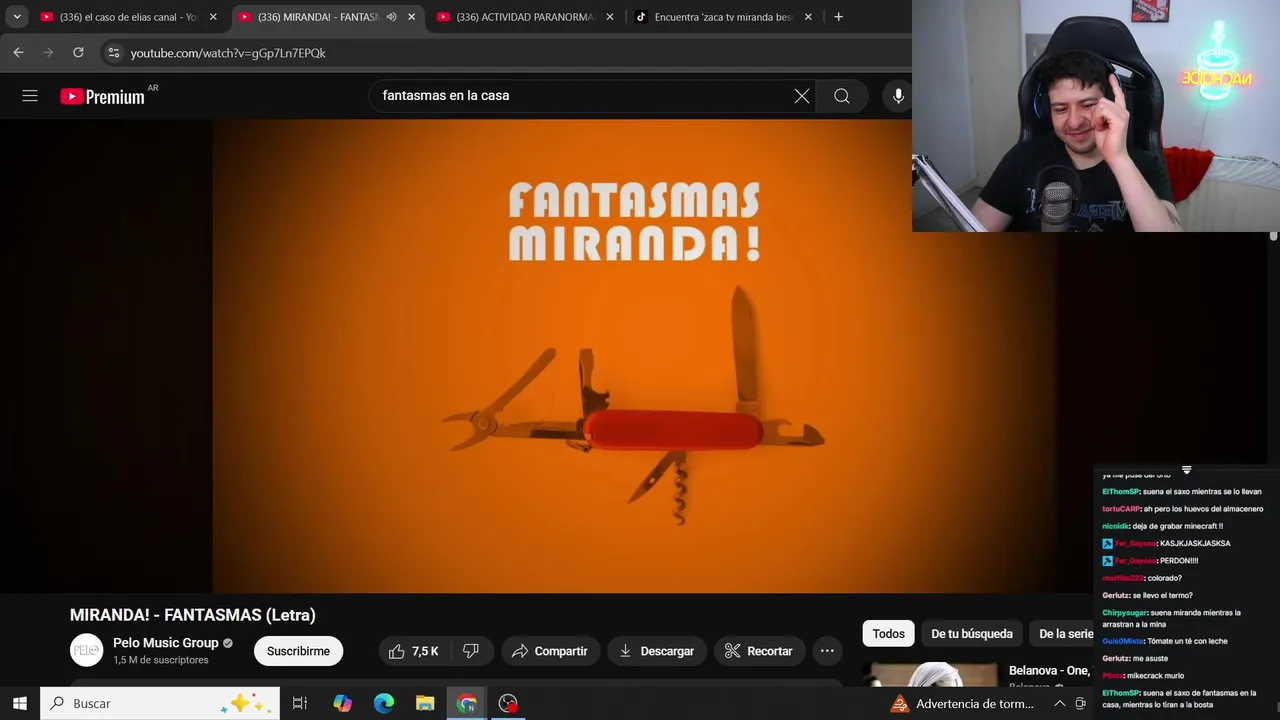Open the tab search dropdown
The image size is (1280, 720).
click(17, 17)
